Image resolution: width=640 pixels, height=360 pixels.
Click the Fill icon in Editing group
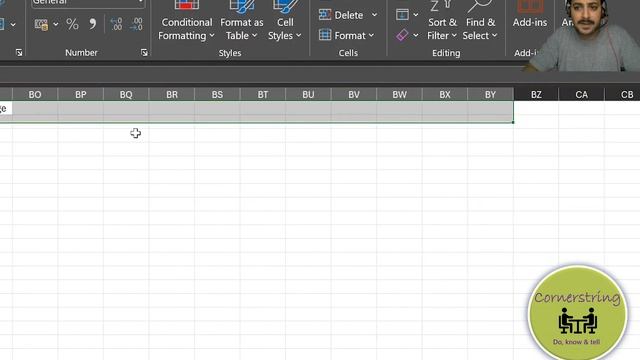tap(402, 15)
